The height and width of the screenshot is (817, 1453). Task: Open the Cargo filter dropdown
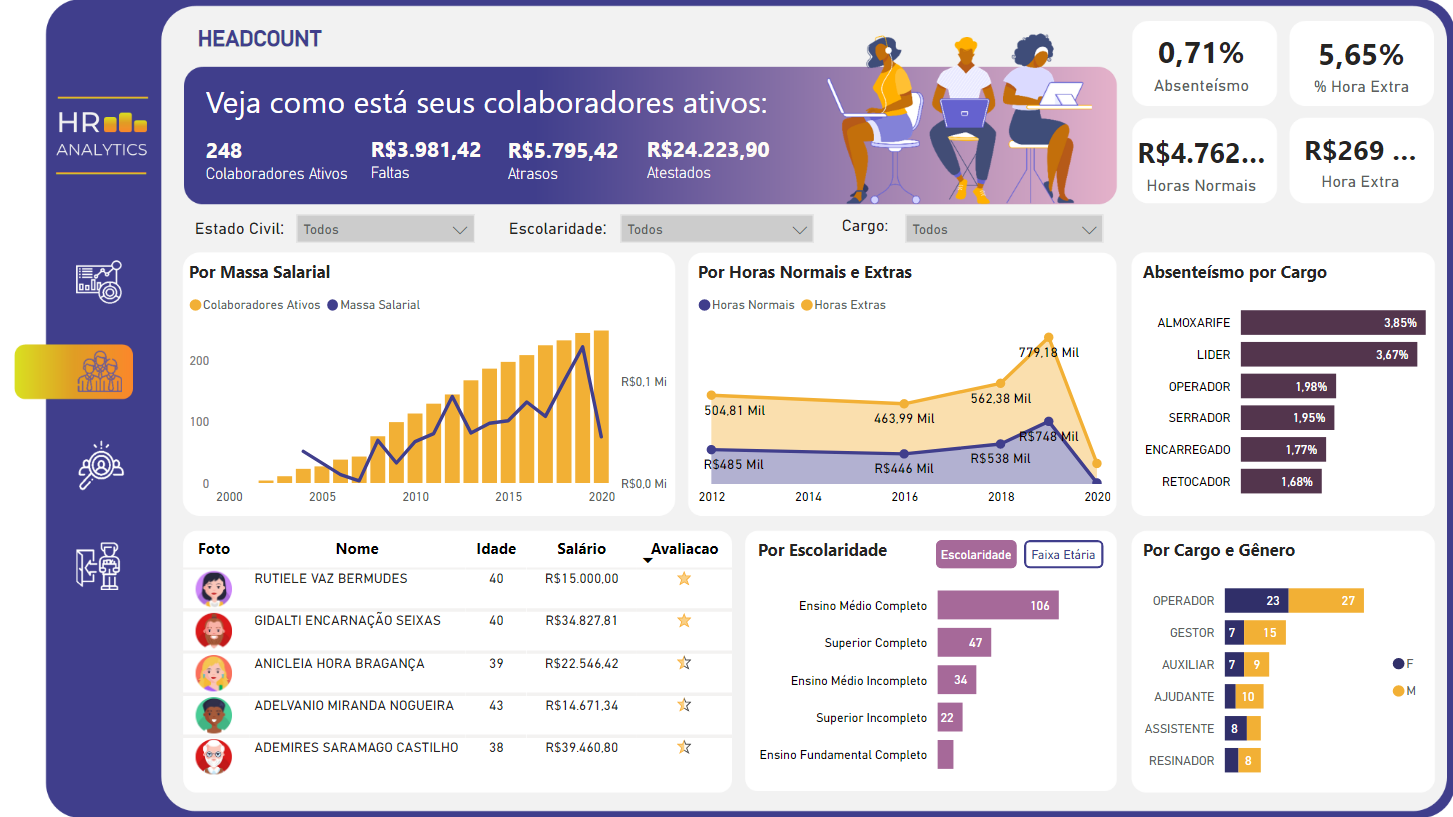(1004, 229)
